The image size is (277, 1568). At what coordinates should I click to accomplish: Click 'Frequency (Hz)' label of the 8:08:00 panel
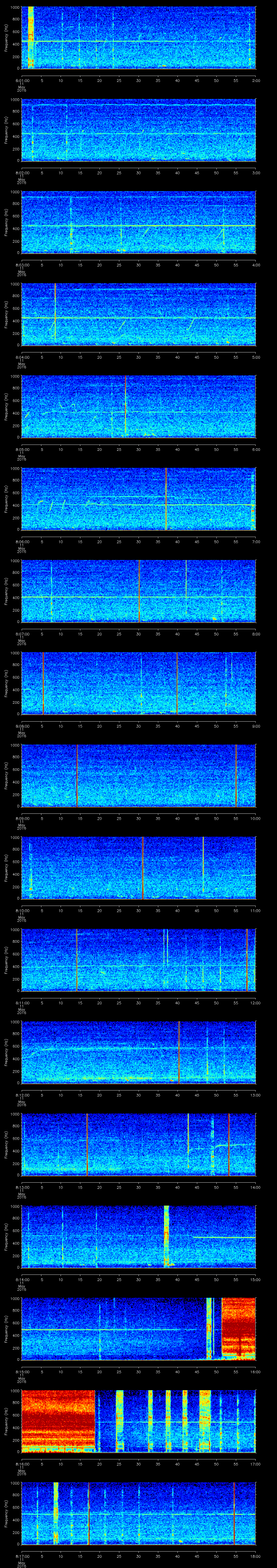[x=6, y=683]
